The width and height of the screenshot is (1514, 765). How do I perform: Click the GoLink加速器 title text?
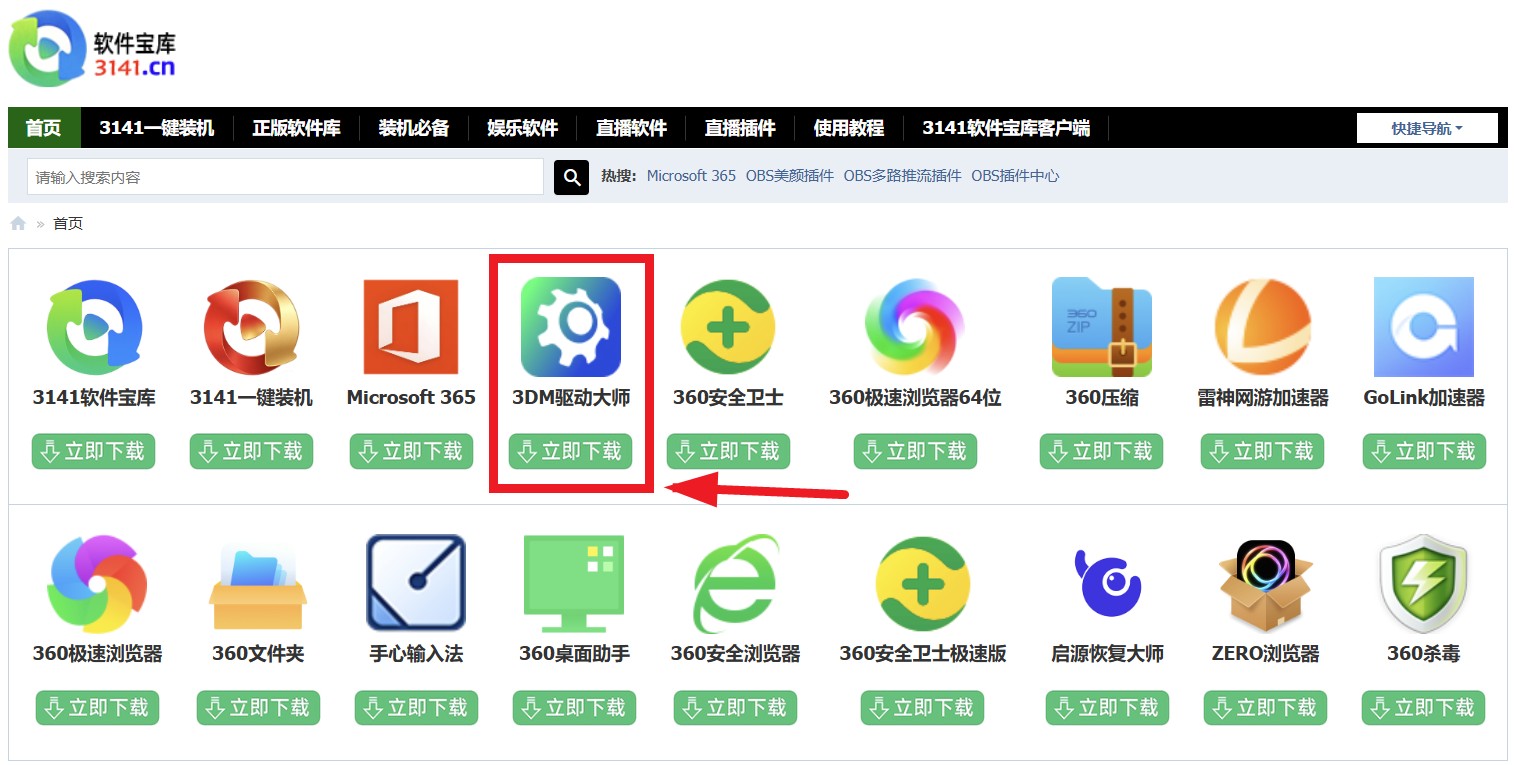[1424, 398]
